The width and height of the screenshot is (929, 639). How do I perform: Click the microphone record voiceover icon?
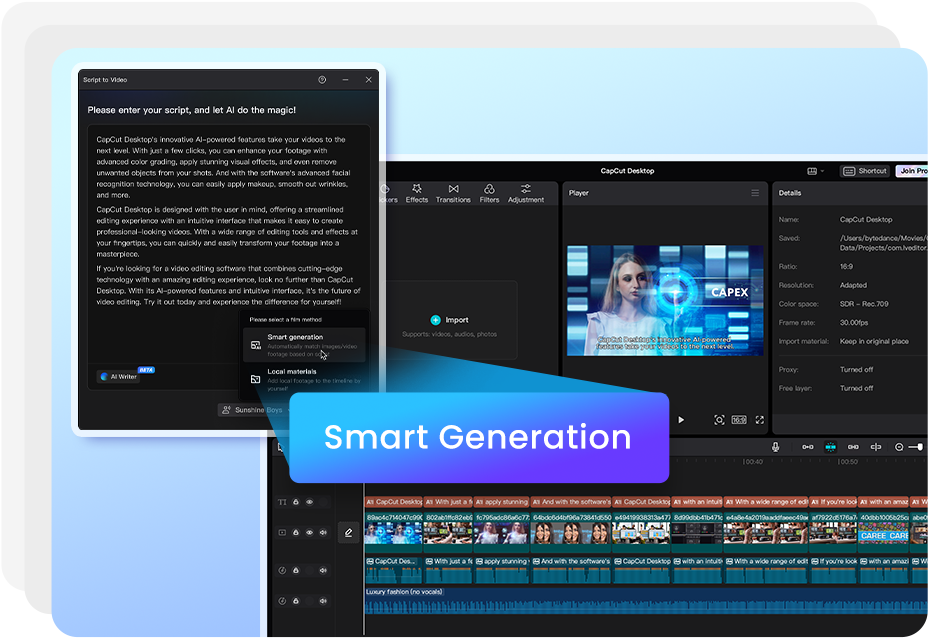(x=776, y=447)
